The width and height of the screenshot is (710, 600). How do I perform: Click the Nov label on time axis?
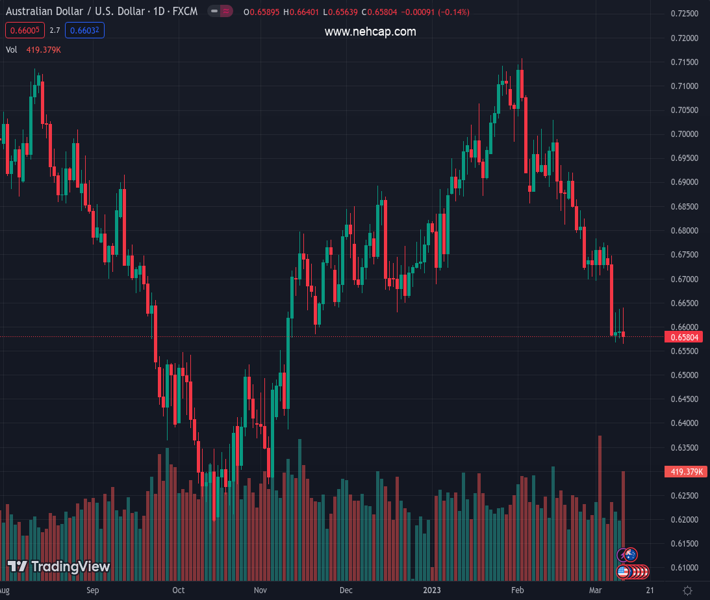coord(260,591)
